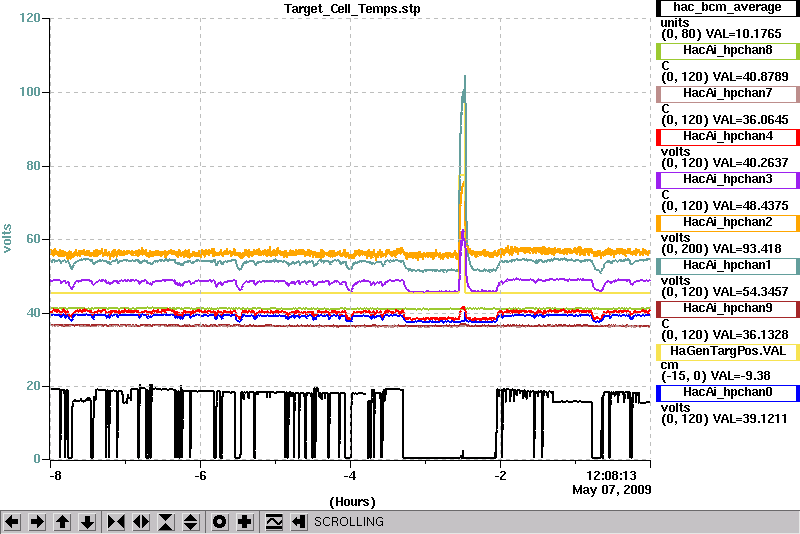Click the inward-pointing horizontal triangles zoom icon
This screenshot has width=800, height=534.
pyautogui.click(x=116, y=522)
